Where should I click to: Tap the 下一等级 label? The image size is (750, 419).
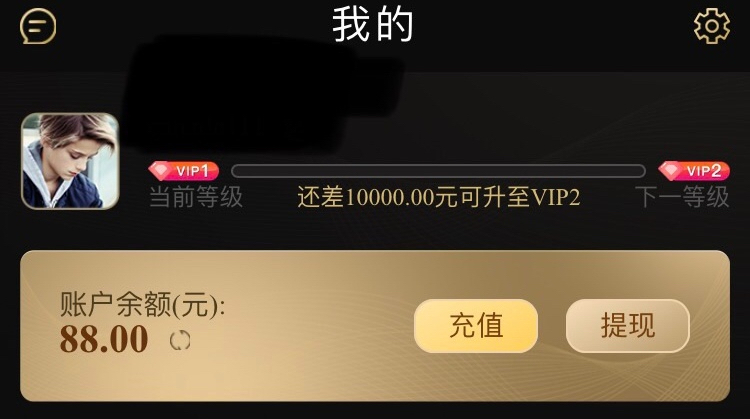pyautogui.click(x=682, y=197)
